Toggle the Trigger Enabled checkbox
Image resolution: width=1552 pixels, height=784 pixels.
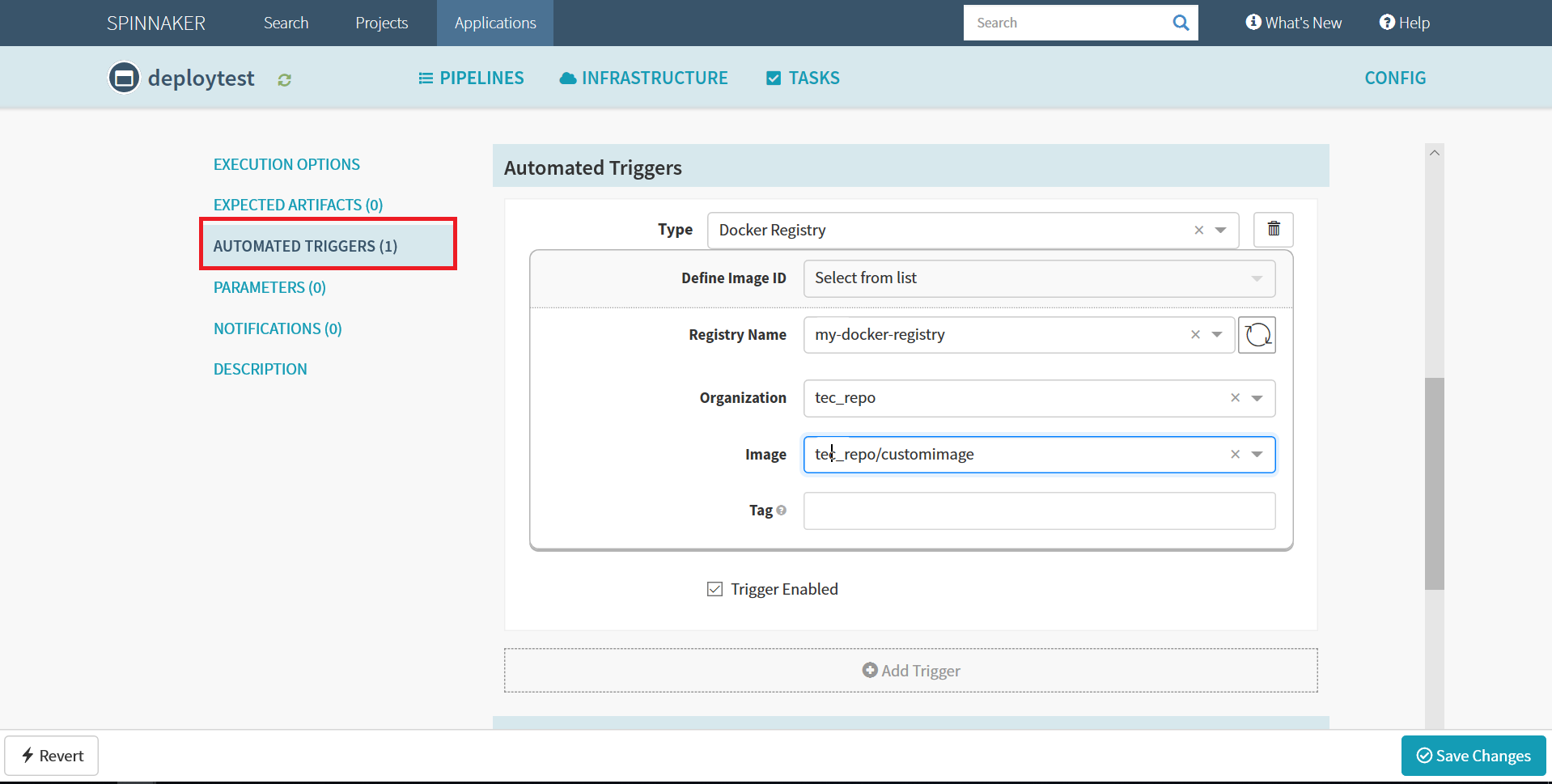pos(715,589)
